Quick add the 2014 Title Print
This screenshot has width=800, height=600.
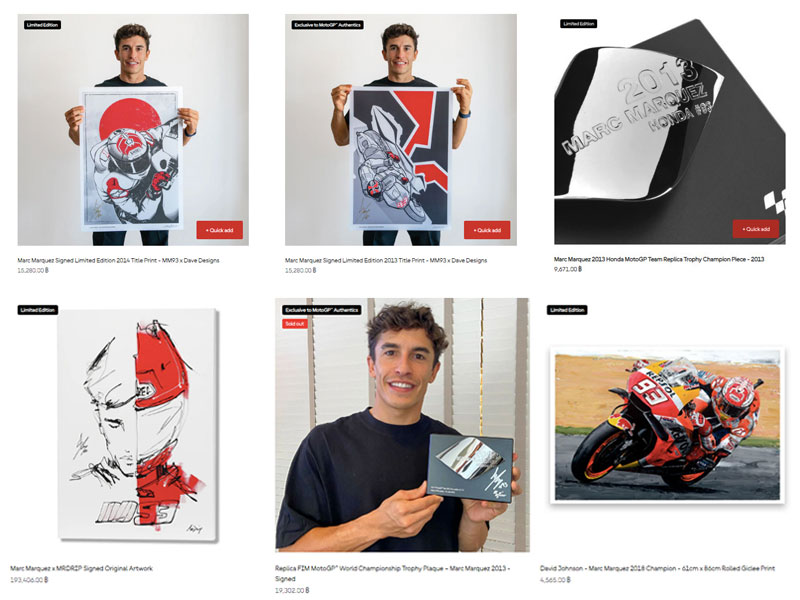219,230
